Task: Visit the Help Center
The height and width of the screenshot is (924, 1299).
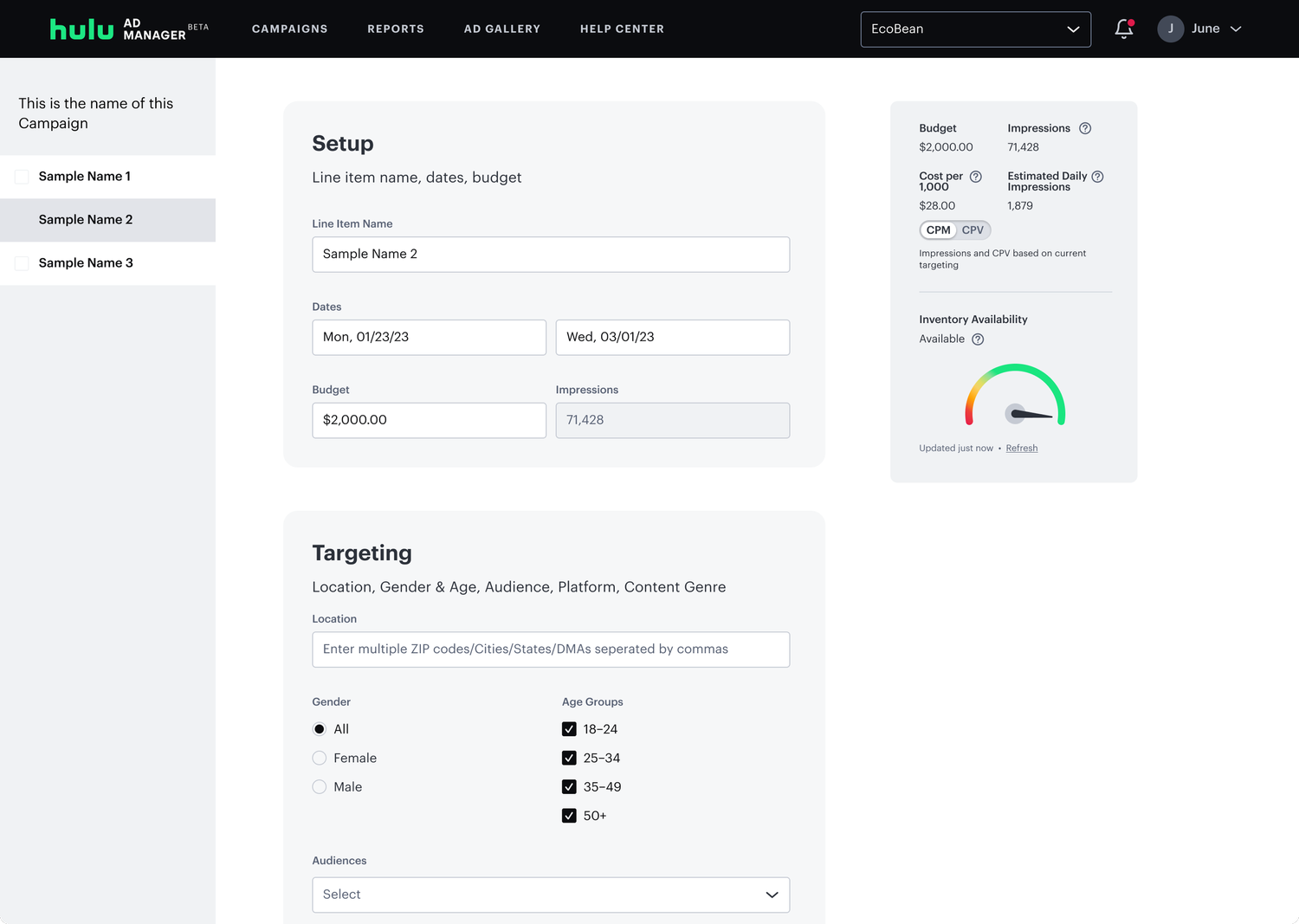Action: click(622, 29)
